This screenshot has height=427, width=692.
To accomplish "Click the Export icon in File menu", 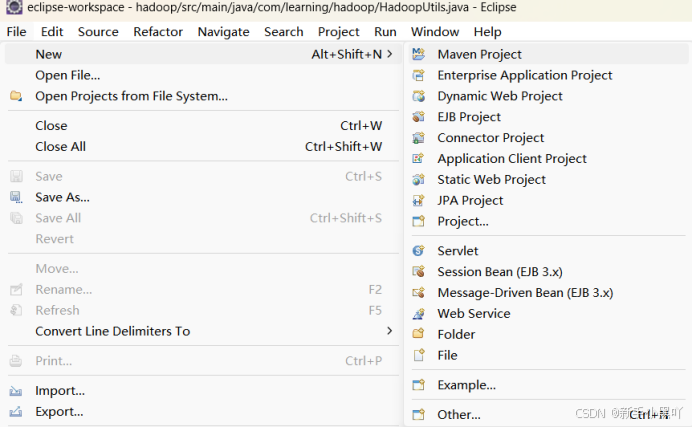I will click(16, 412).
